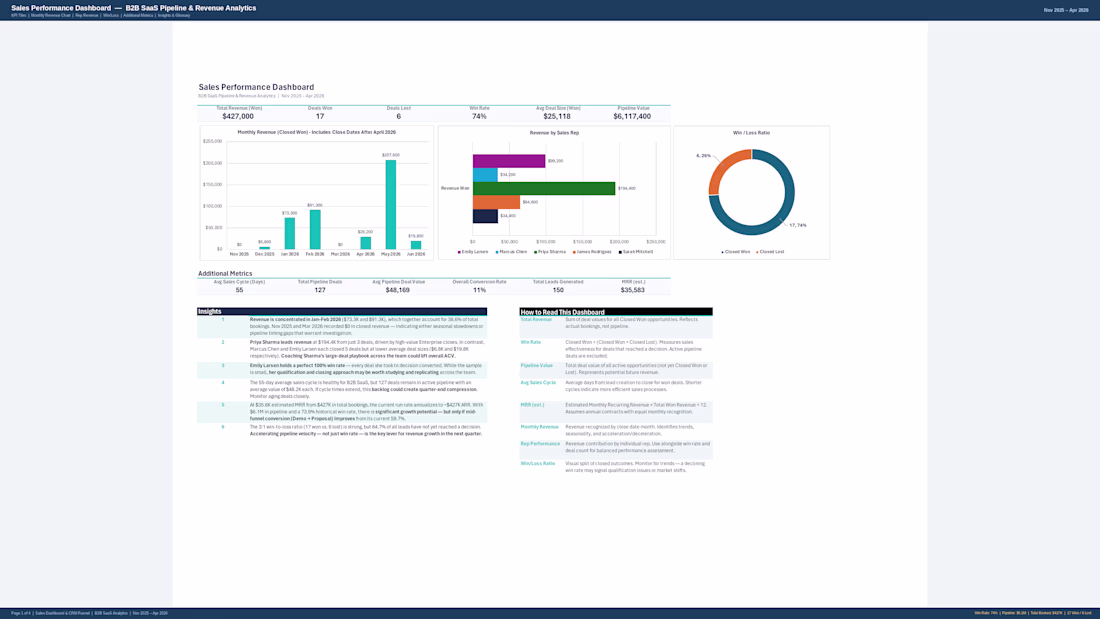Click the Sarah Mitchell legend entry
The height and width of the screenshot is (619, 1100).
pos(636,251)
